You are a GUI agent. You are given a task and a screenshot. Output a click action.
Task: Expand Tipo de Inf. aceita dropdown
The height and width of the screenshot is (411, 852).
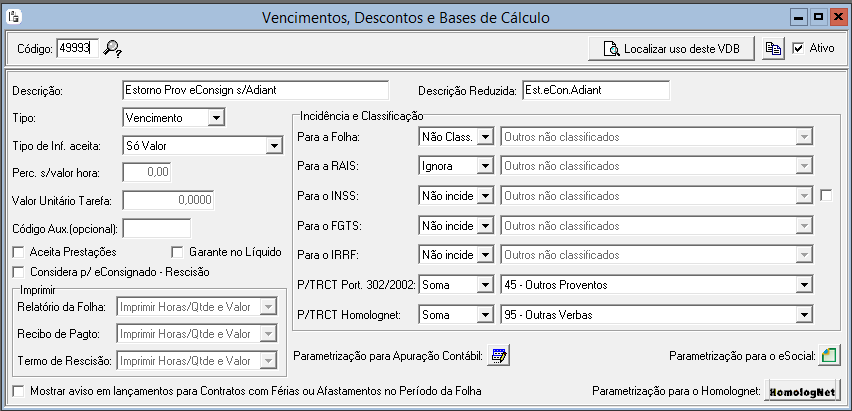[x=274, y=146]
